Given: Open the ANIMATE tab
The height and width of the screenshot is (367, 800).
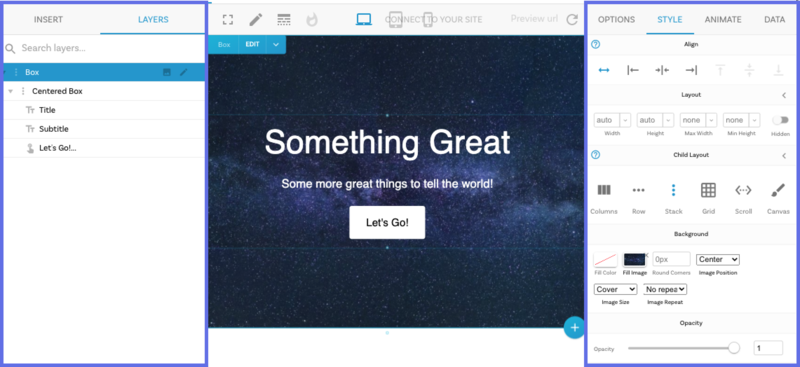Looking at the screenshot, I should 723,20.
